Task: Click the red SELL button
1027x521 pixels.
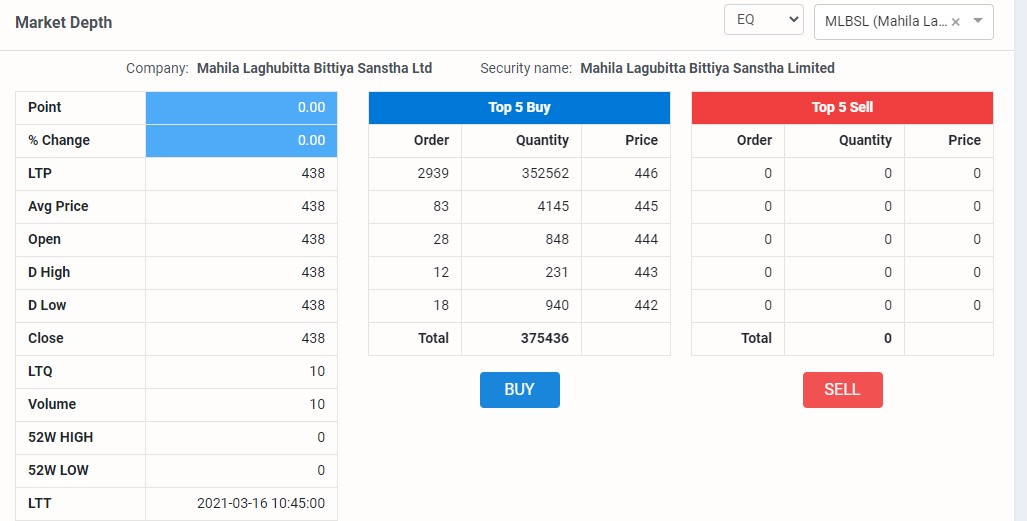Action: 842,389
